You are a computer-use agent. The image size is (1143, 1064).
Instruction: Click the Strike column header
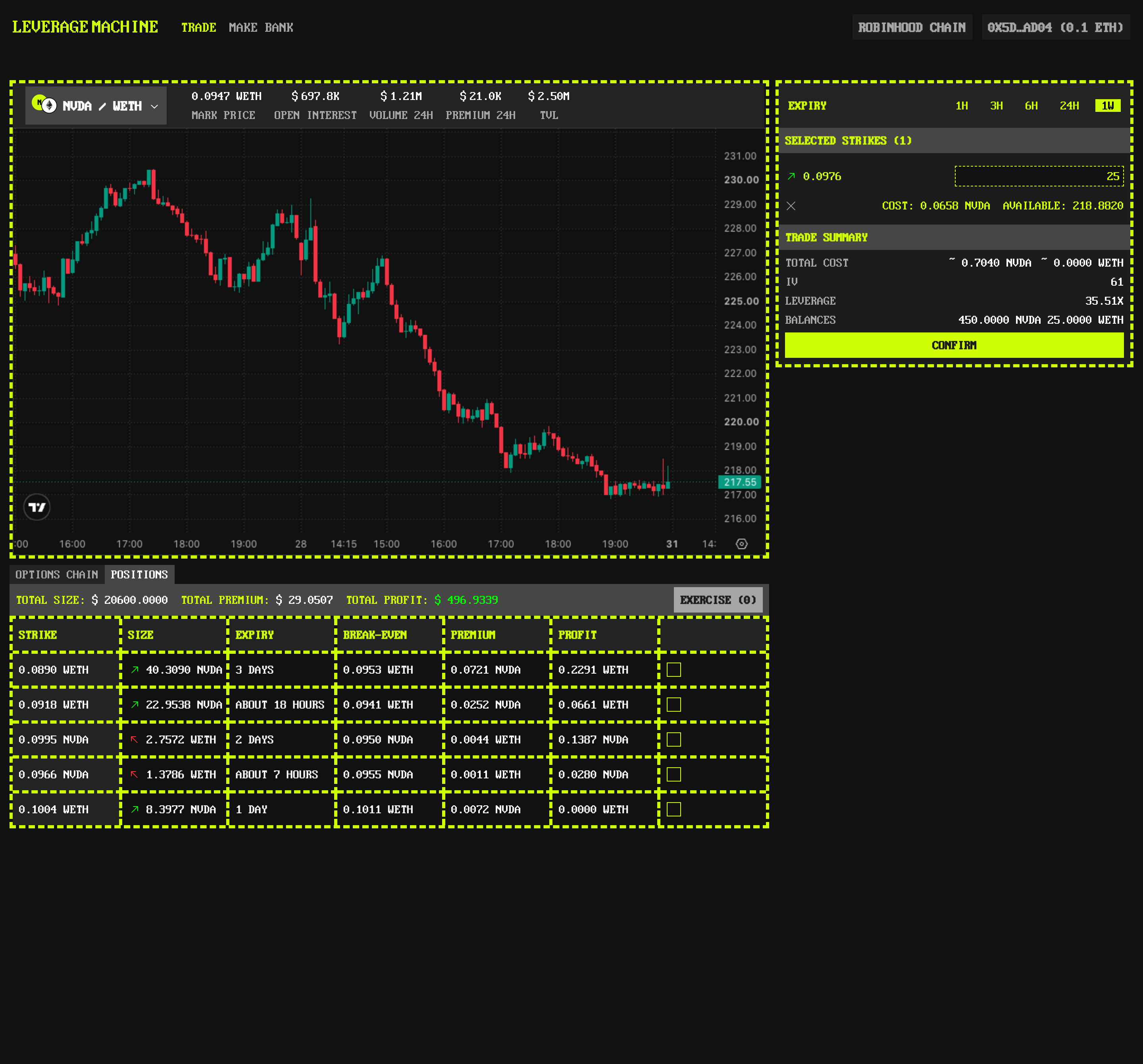[x=38, y=635]
